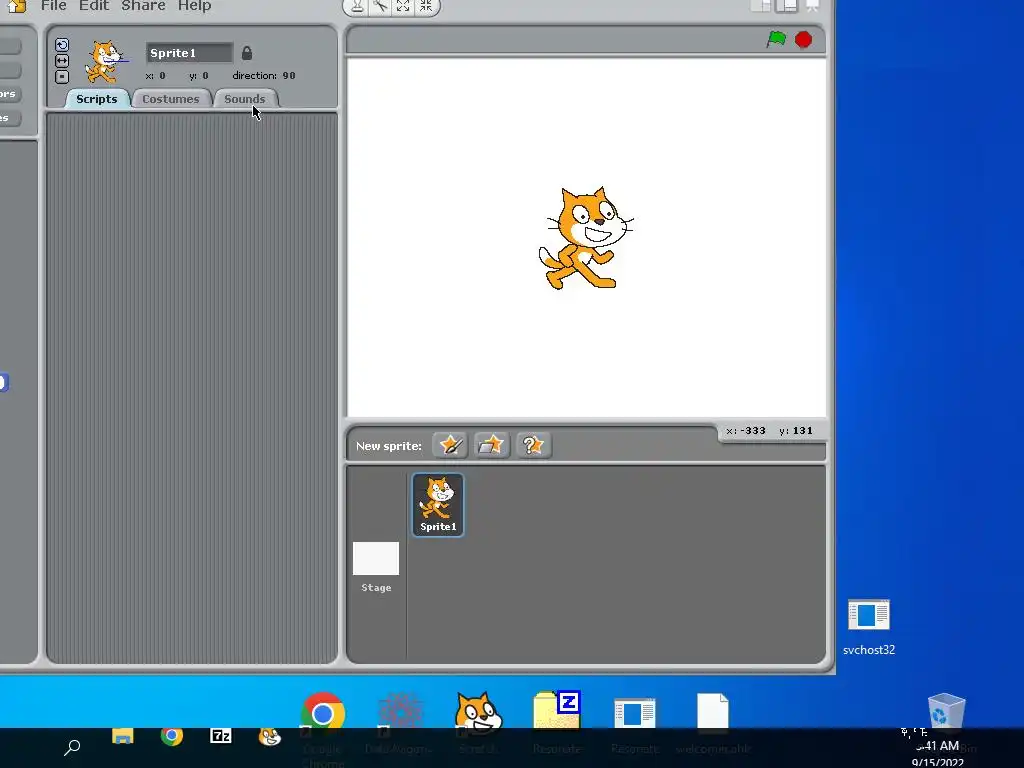Screen dimensions: 1024x768
Task: Stop all scripts with the red button
Action: point(803,40)
